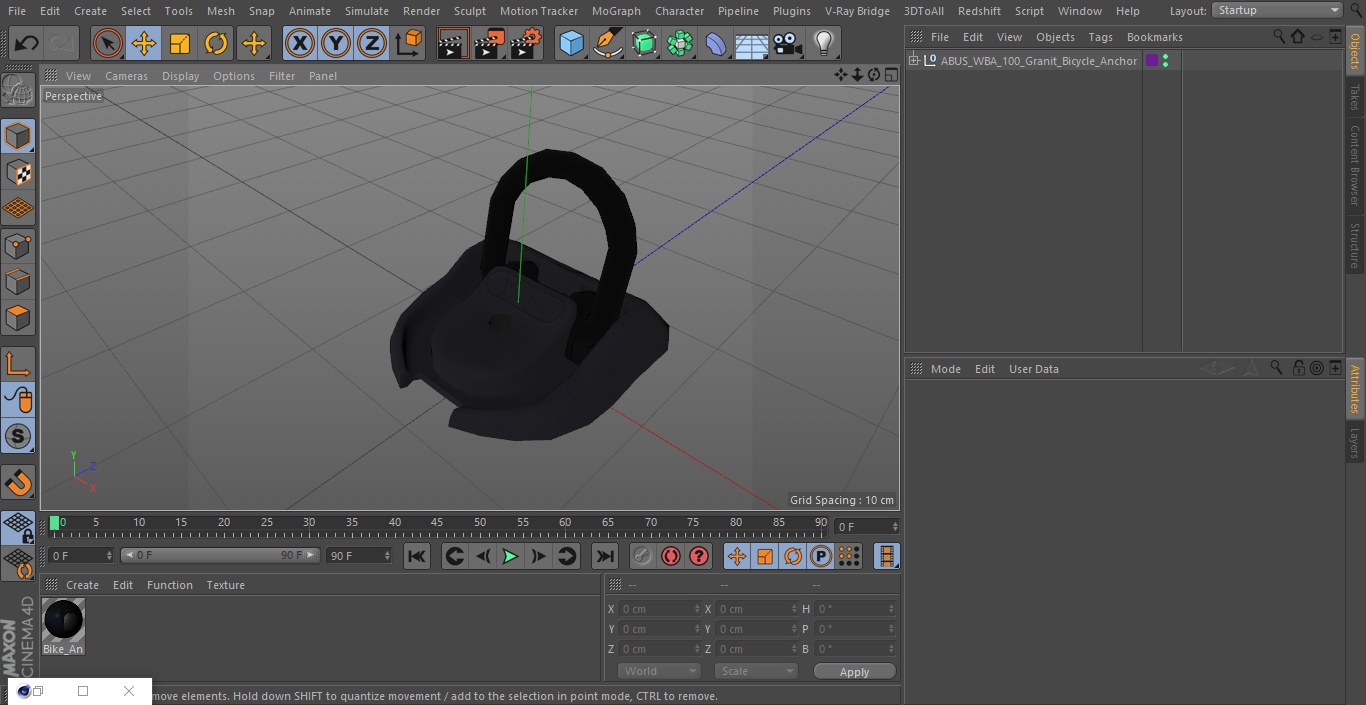Screen dimensions: 1366x705
Task: Toggle viewport Solo S icon
Action: coord(18,436)
